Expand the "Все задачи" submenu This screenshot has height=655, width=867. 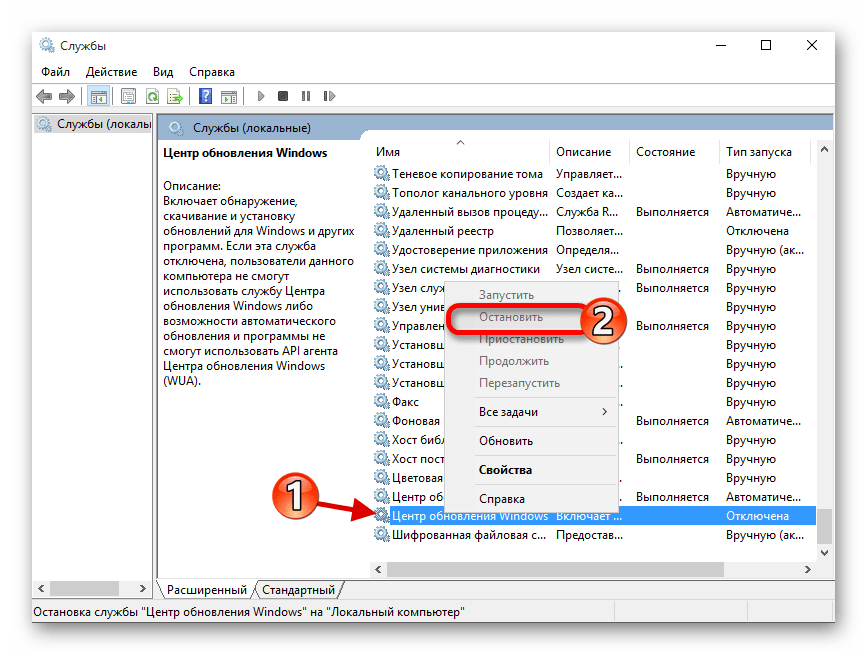tap(530, 412)
